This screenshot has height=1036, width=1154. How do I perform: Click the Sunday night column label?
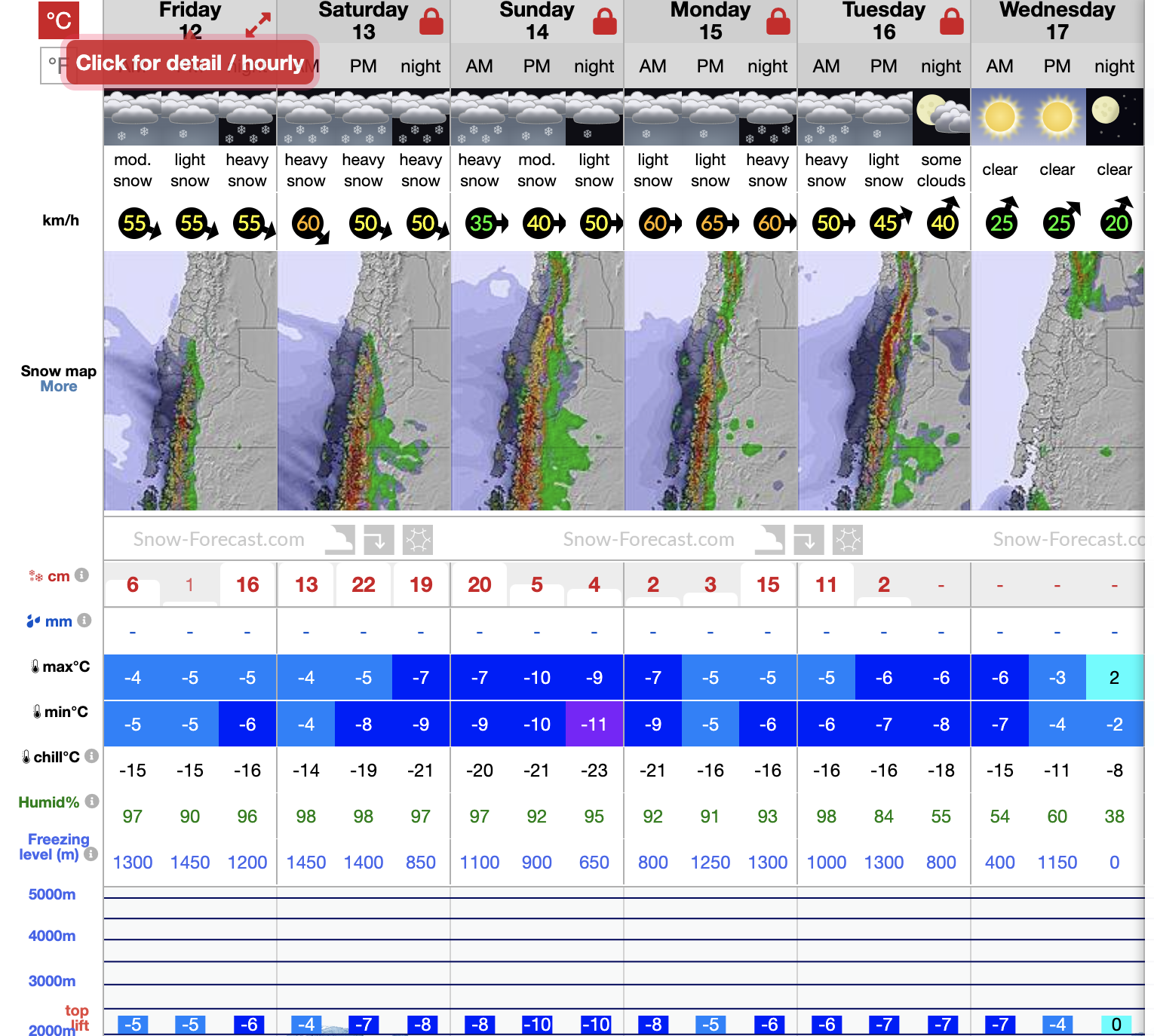[594, 66]
